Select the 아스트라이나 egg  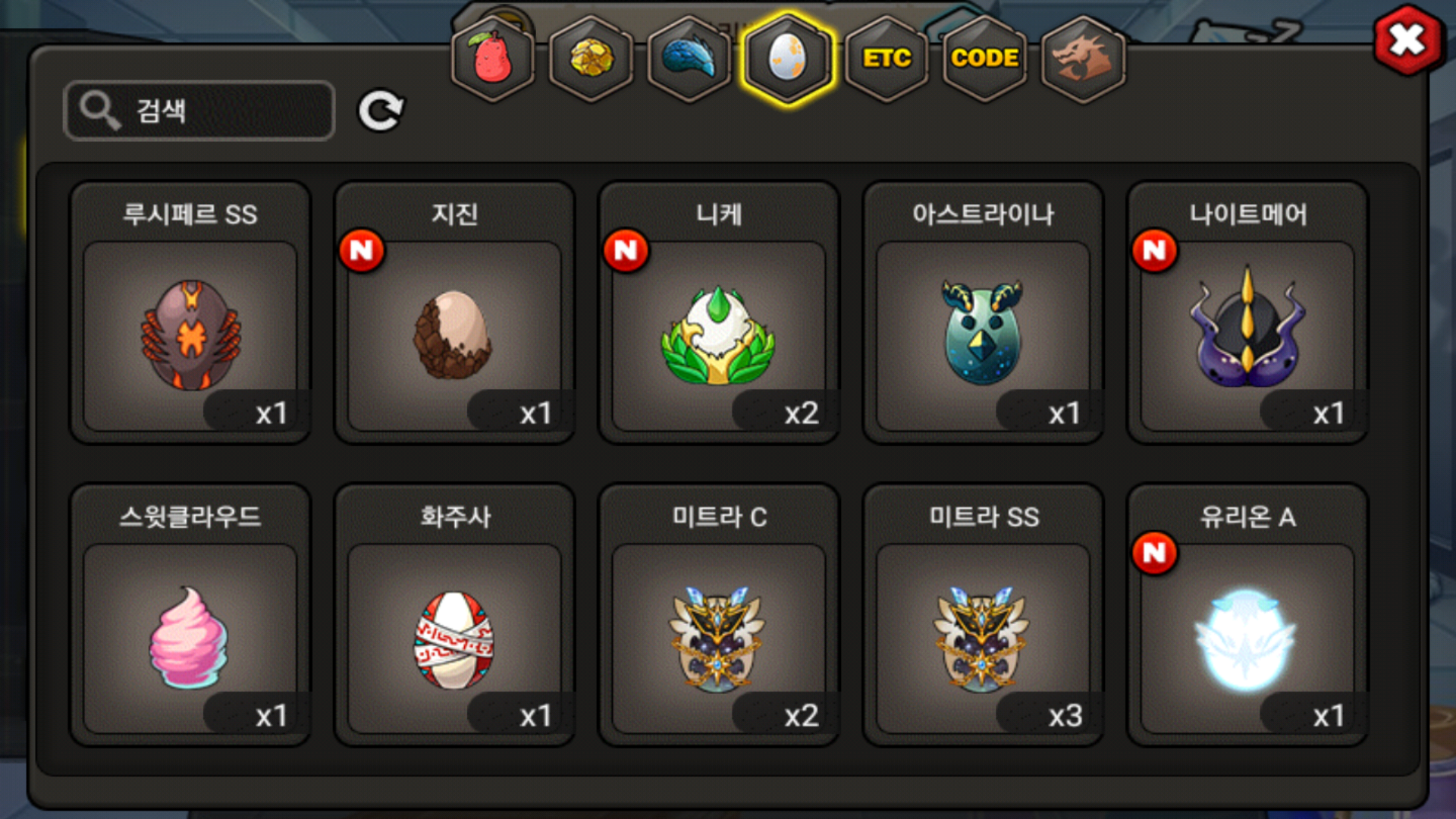coord(984,312)
